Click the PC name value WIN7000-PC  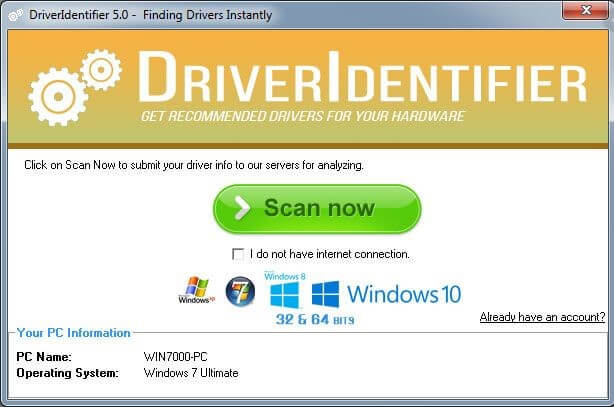tap(175, 357)
